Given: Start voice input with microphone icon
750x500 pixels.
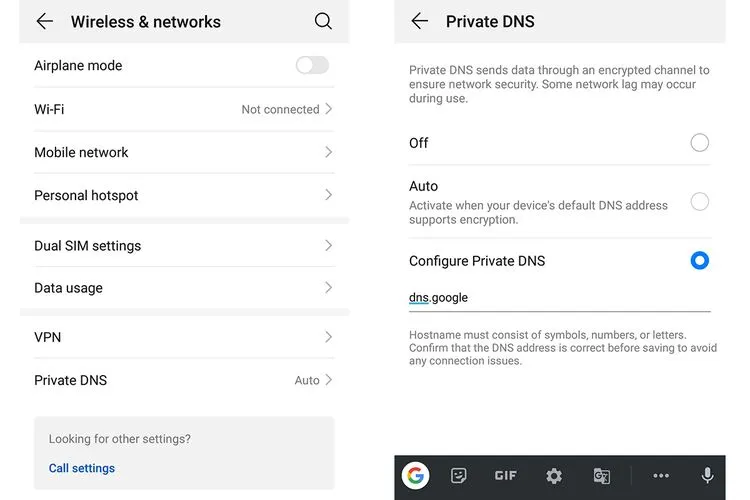Looking at the screenshot, I should tap(707, 476).
